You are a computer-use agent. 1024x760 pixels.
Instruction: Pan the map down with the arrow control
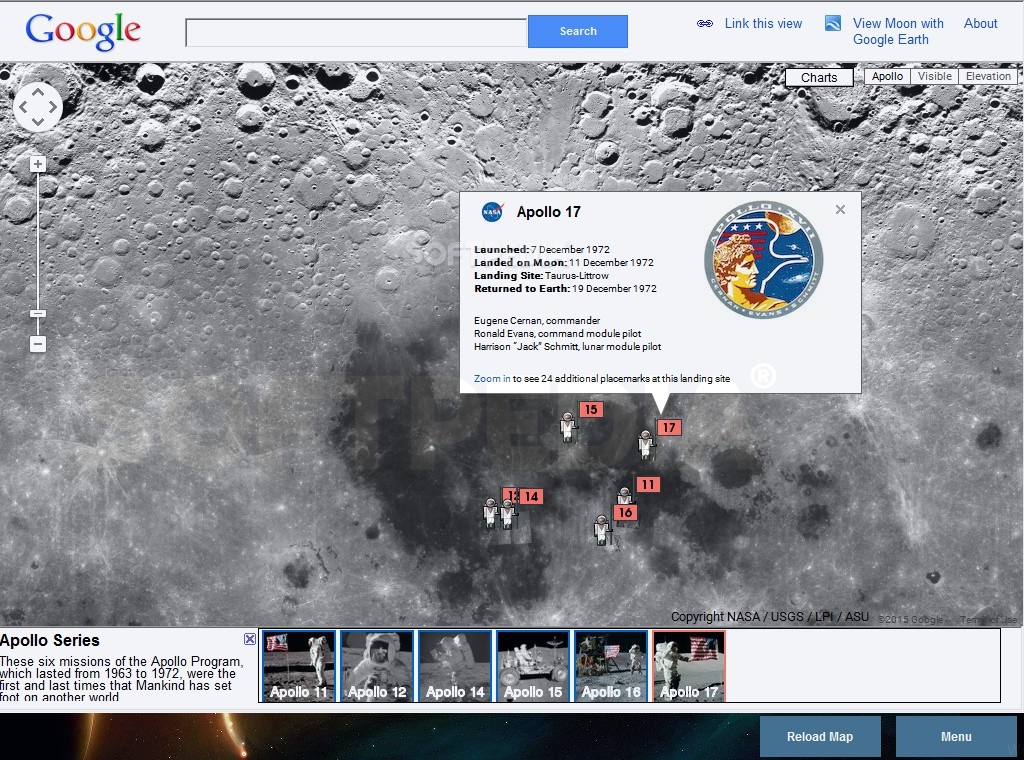38,121
